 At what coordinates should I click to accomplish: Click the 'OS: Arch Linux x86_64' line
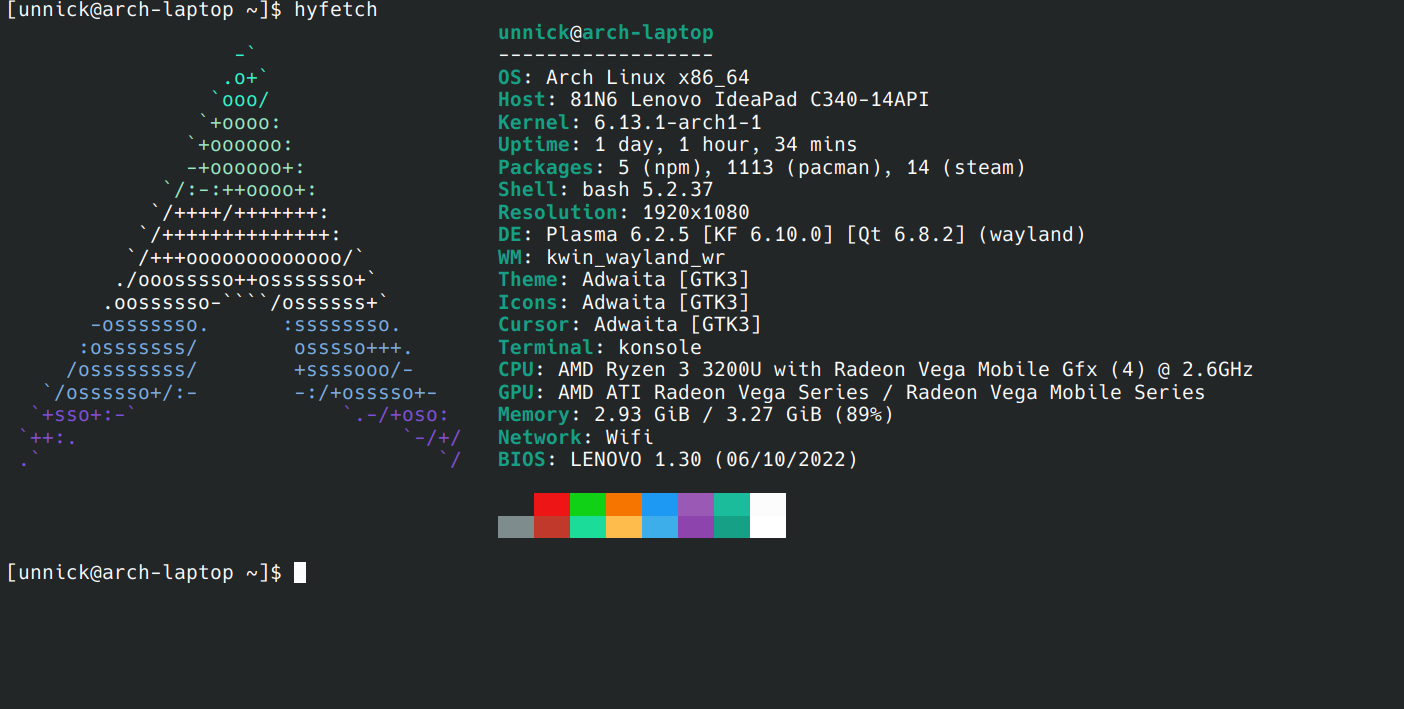pyautogui.click(x=624, y=78)
